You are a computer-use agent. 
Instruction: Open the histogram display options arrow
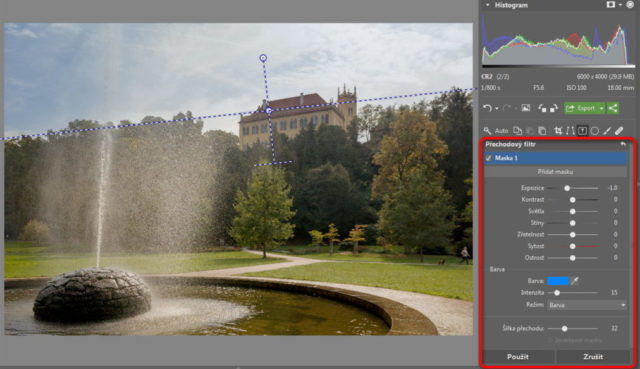[x=620, y=5]
